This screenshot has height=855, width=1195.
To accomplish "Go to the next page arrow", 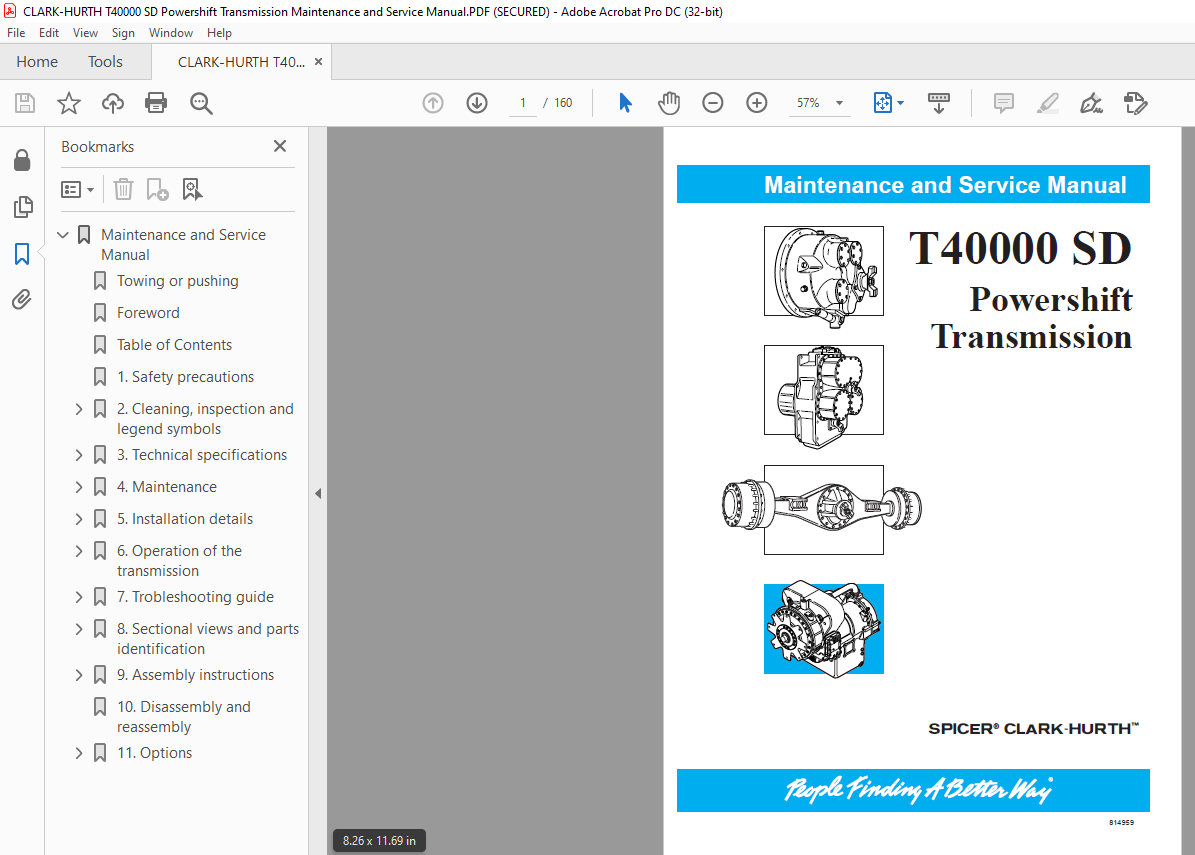I will click(x=477, y=103).
